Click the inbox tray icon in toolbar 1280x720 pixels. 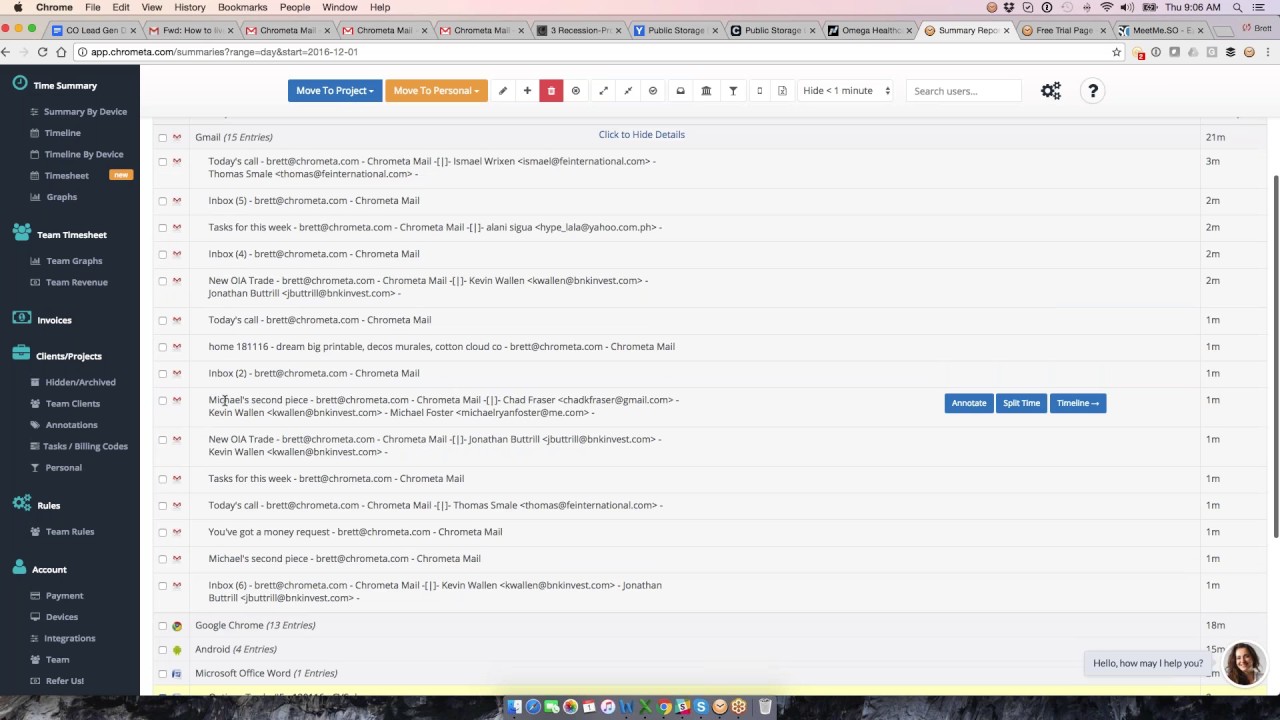coord(681,91)
